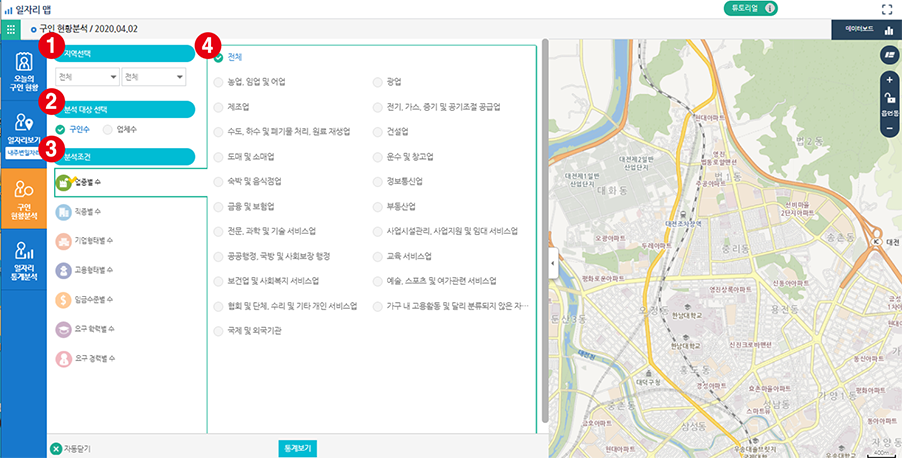902x458 pixels.
Task: Click the fullscreen icon in top corner
Action: (x=887, y=9)
